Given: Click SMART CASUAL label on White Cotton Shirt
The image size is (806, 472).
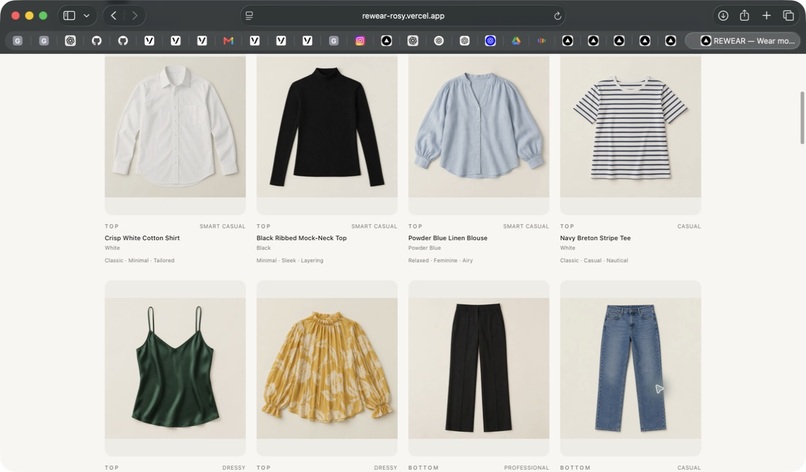Looking at the screenshot, I should pyautogui.click(x=223, y=226).
